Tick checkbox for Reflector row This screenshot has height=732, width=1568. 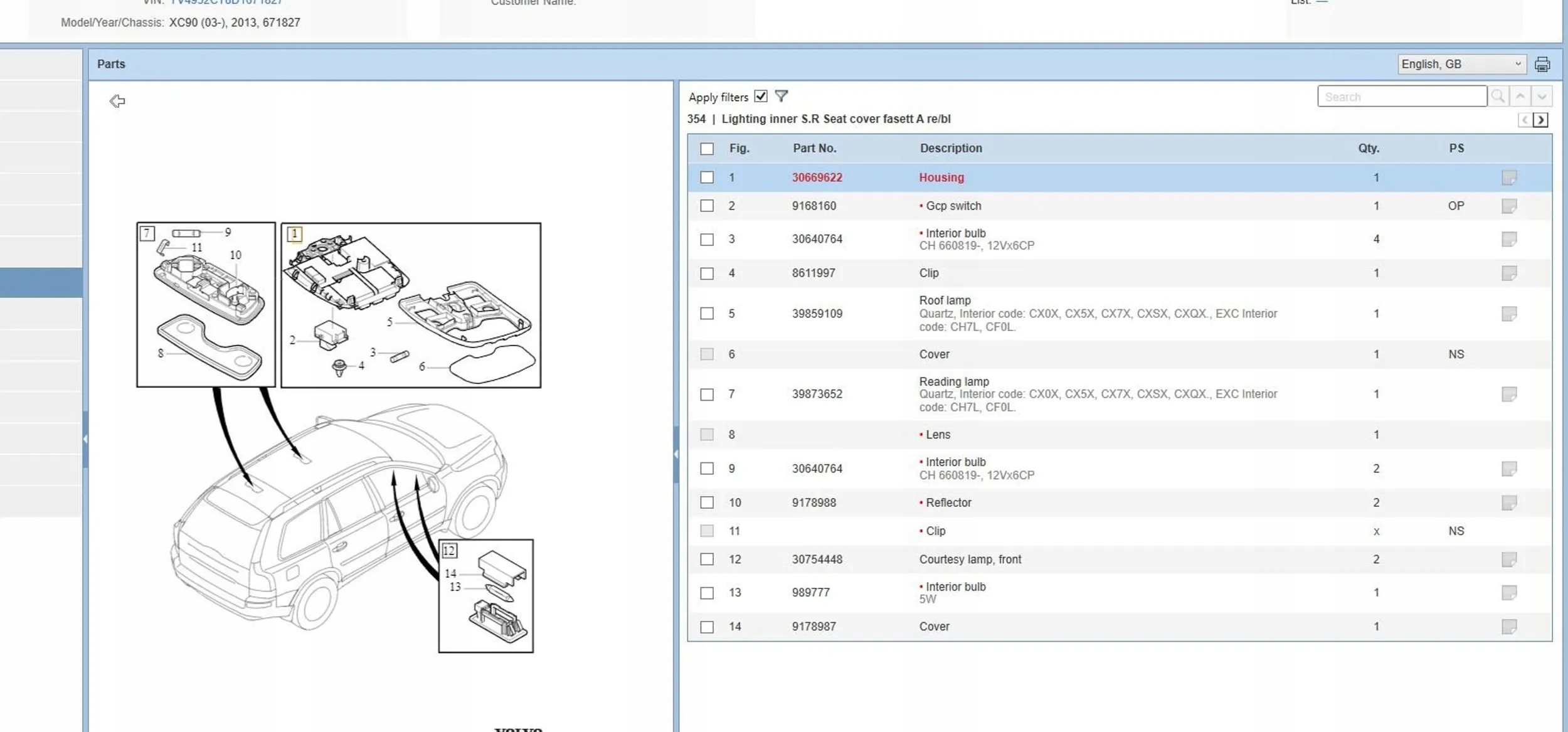[x=707, y=502]
